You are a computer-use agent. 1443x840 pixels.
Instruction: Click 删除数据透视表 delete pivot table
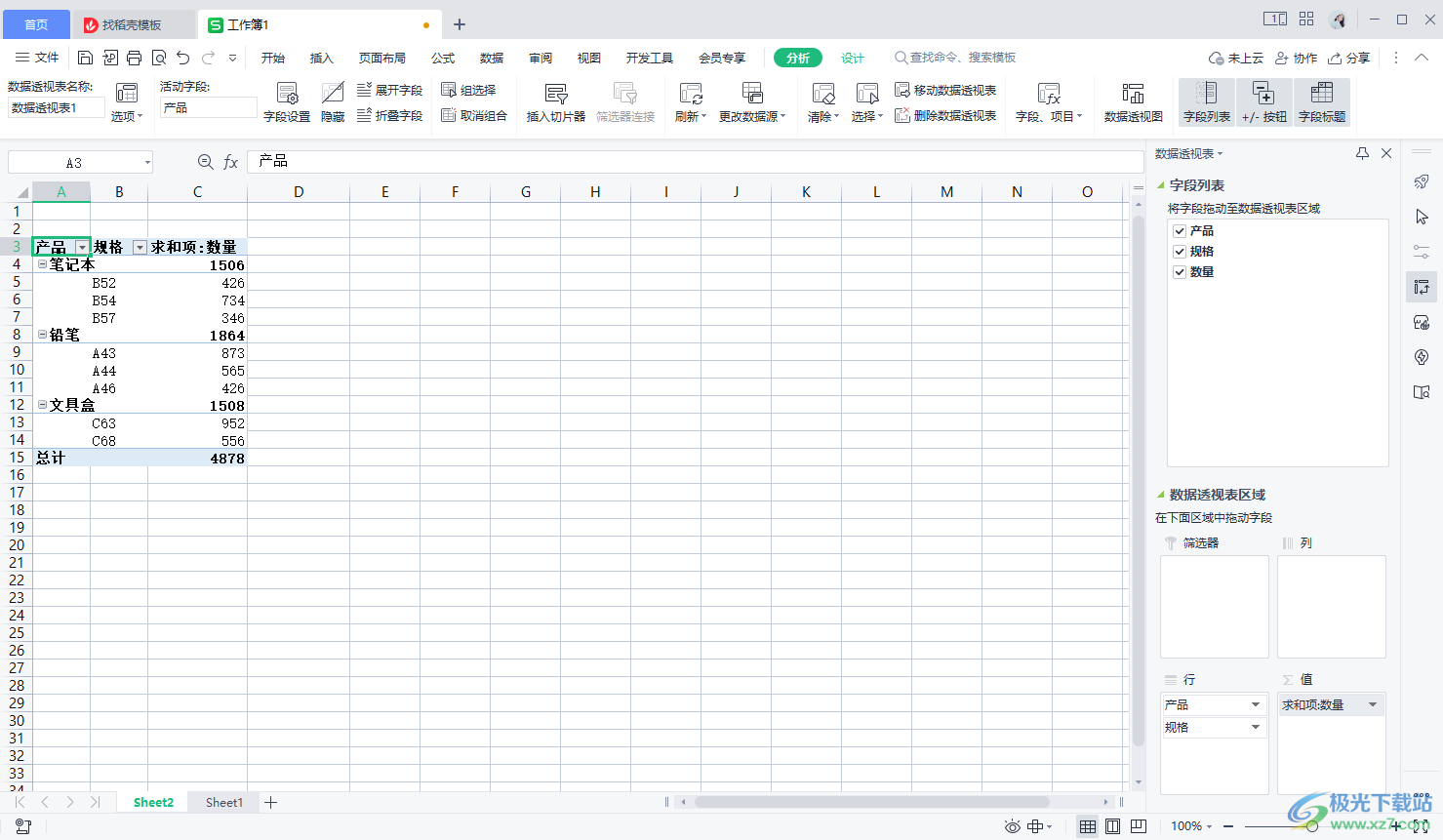945,115
